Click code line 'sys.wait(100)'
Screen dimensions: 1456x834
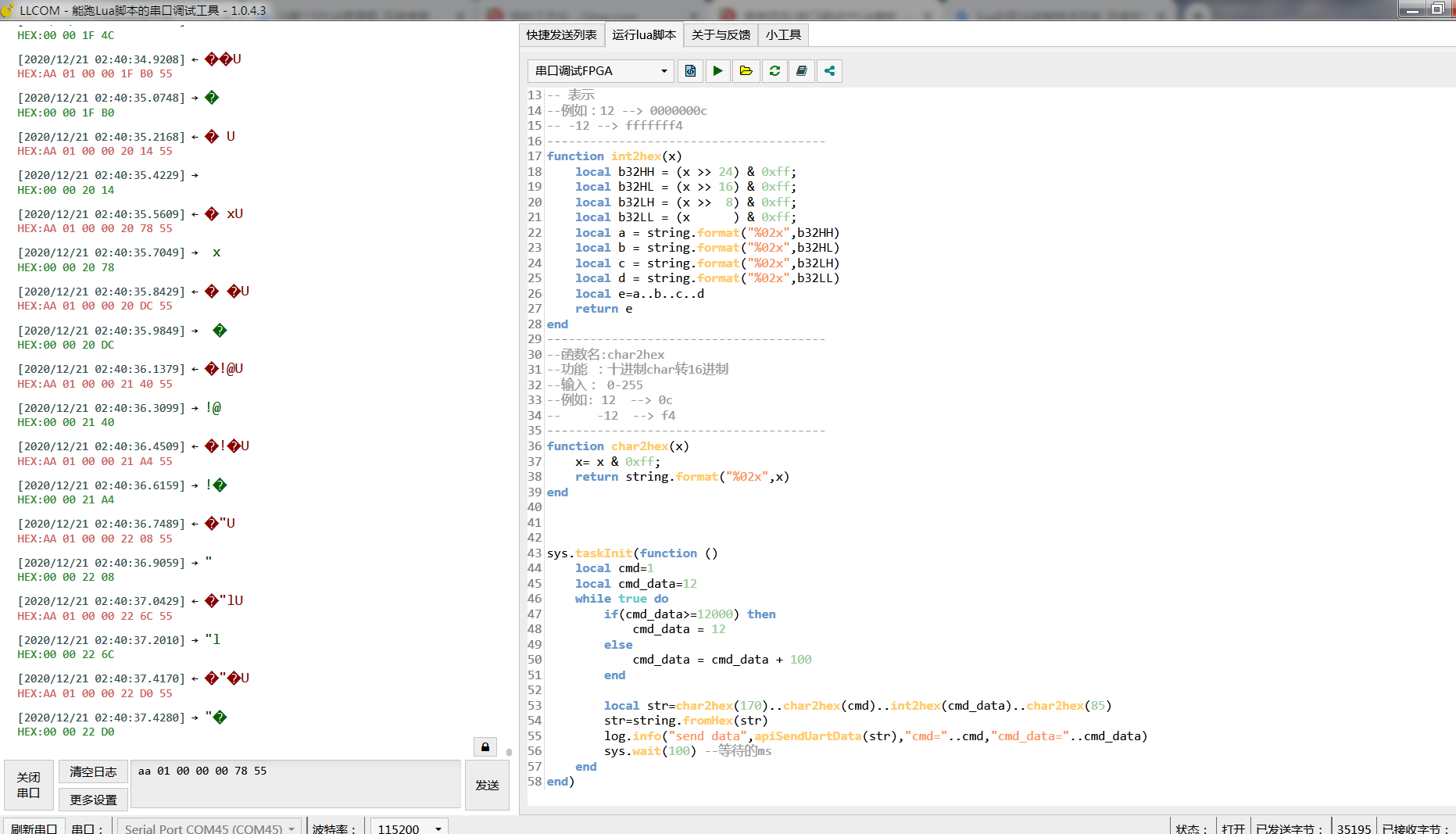[649, 751]
